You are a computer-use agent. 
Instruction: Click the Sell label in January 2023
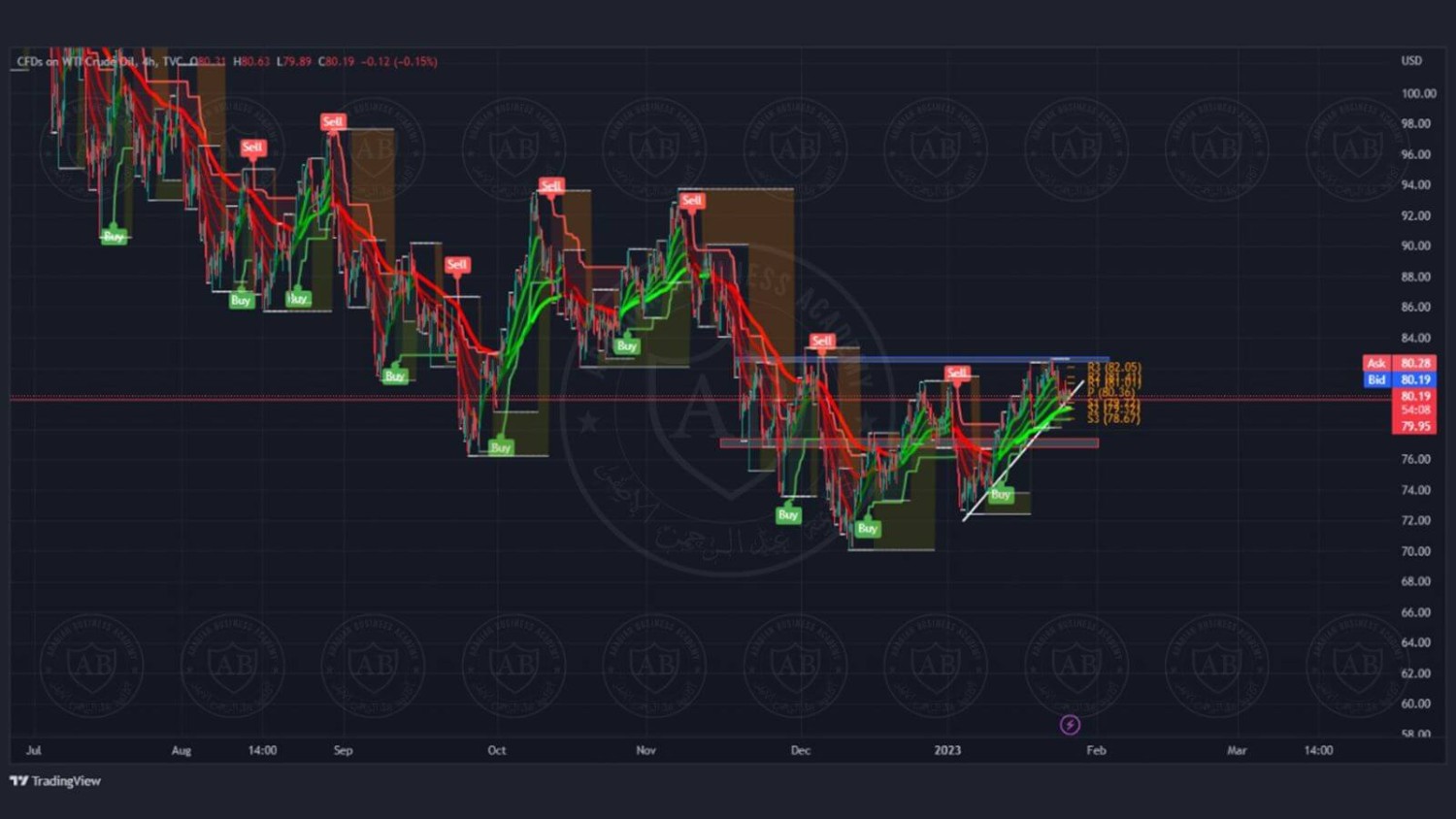[957, 373]
